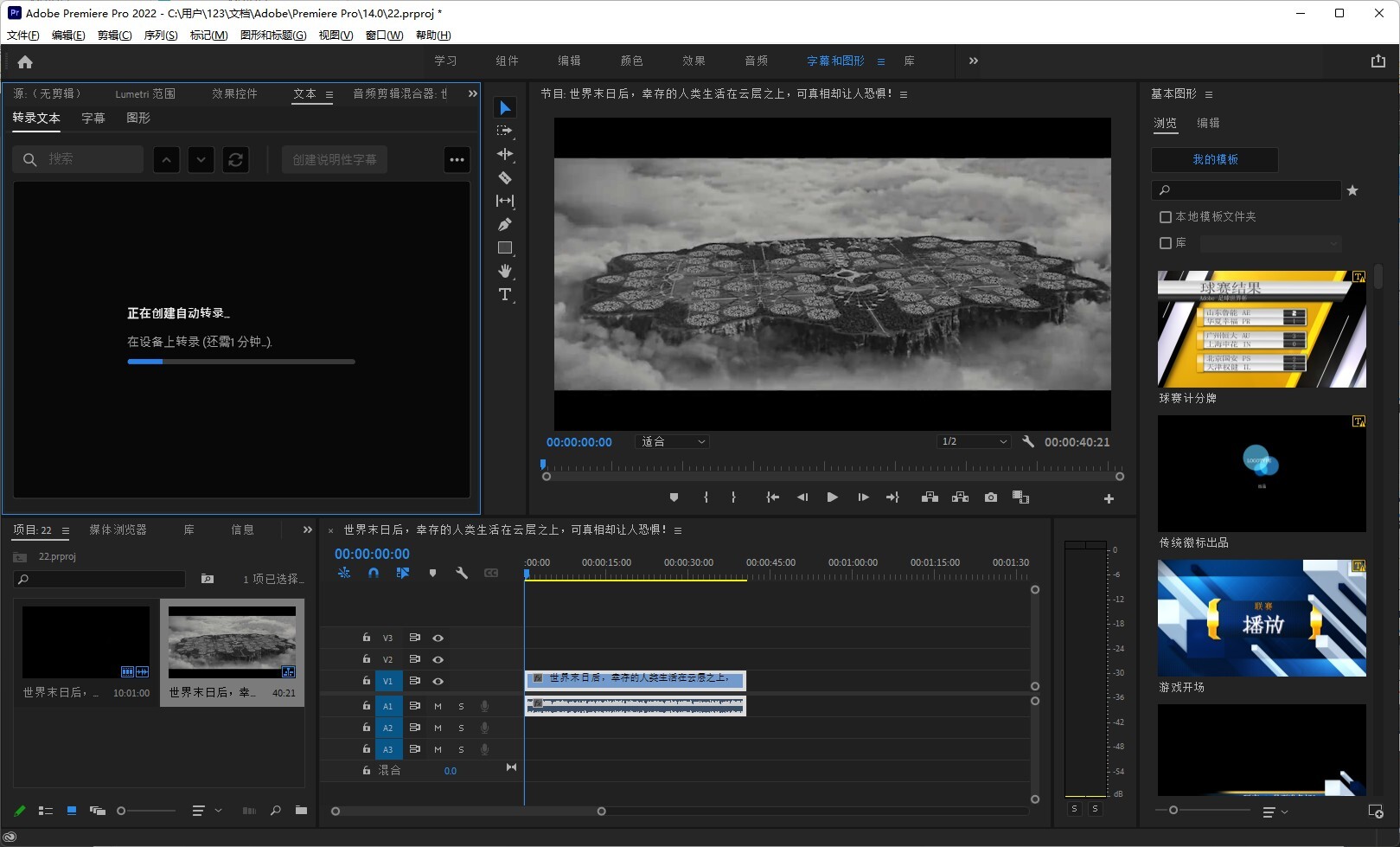Mute audio track A1

(438, 706)
